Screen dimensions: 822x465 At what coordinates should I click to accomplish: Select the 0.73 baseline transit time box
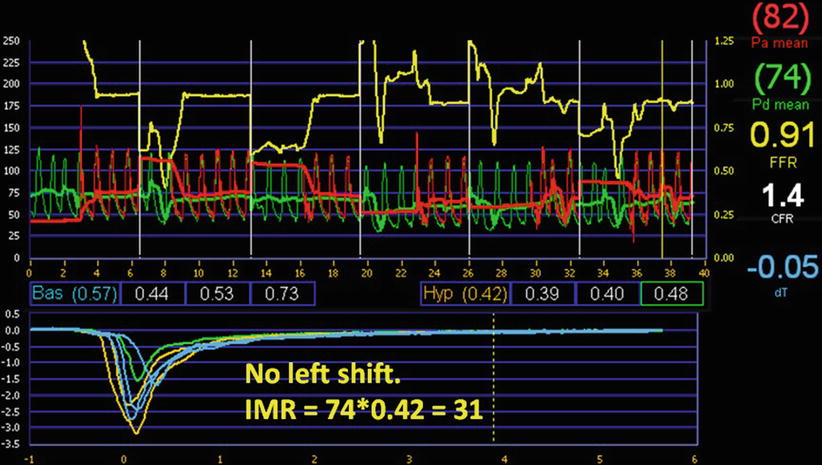coord(282,293)
